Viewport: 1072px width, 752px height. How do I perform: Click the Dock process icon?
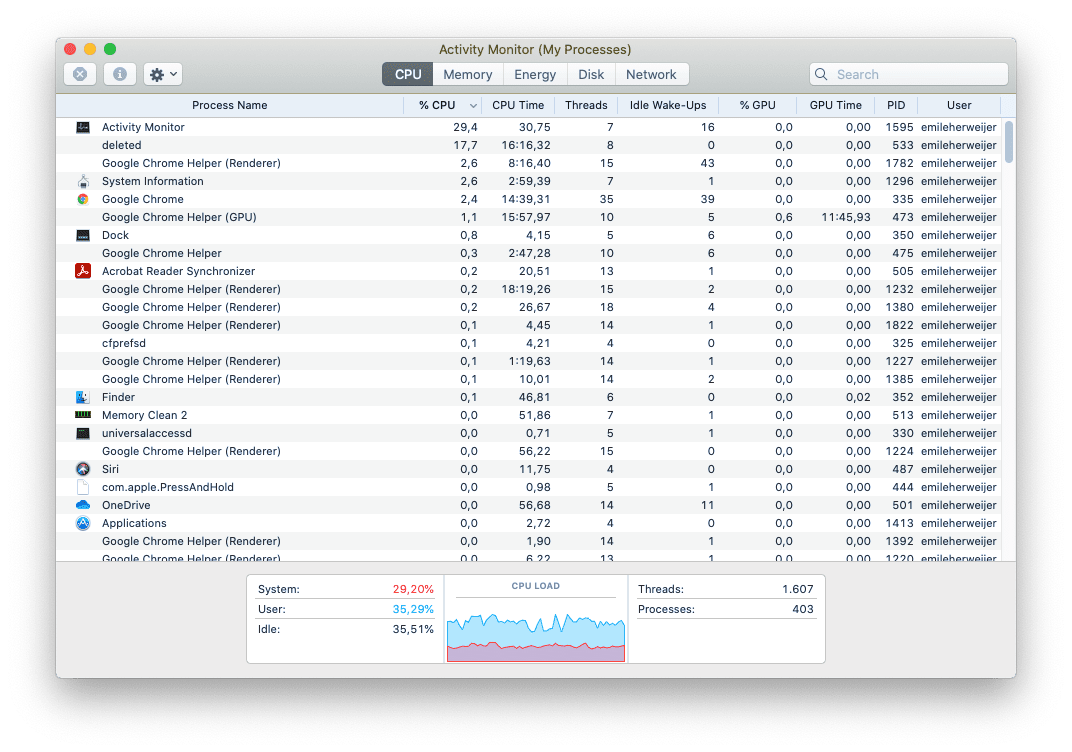click(x=83, y=235)
